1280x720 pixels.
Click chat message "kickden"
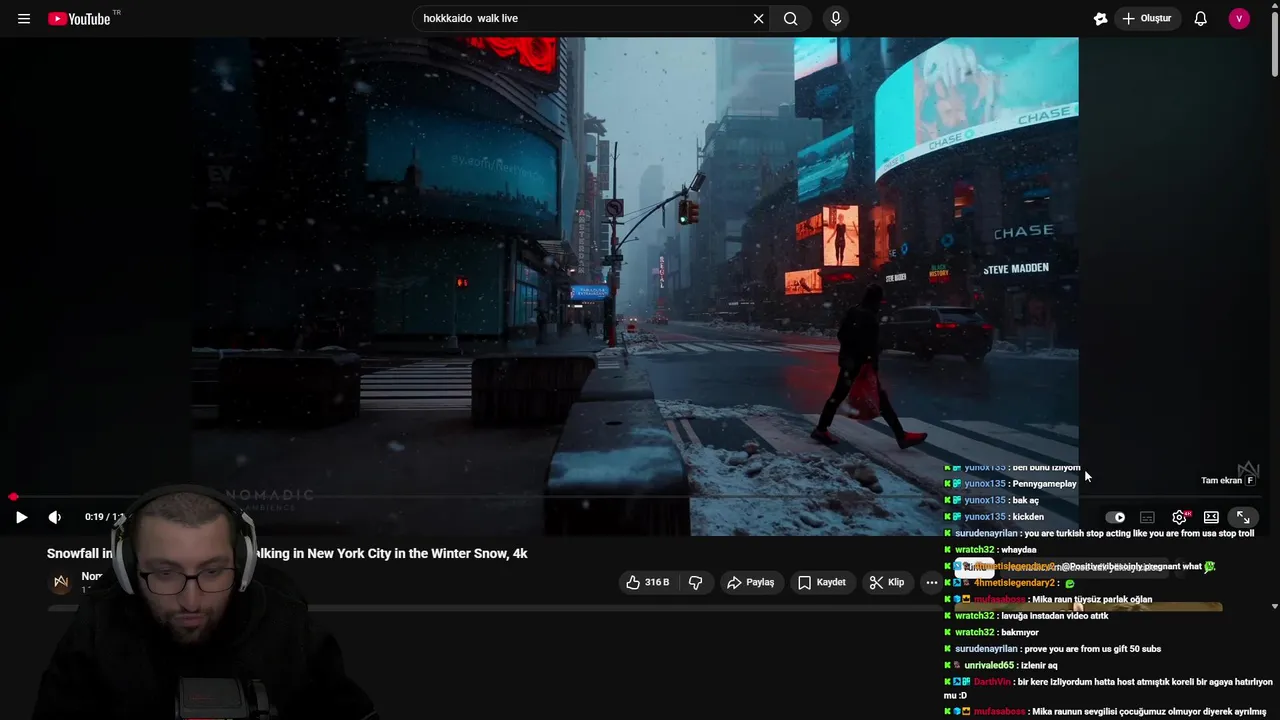[x=1028, y=517]
